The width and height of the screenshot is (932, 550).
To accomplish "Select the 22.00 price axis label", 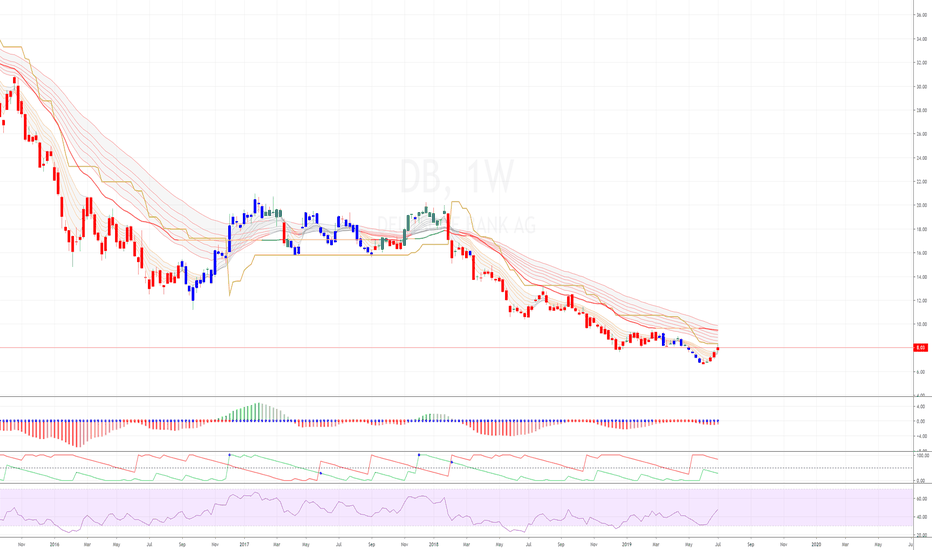I will coord(921,181).
